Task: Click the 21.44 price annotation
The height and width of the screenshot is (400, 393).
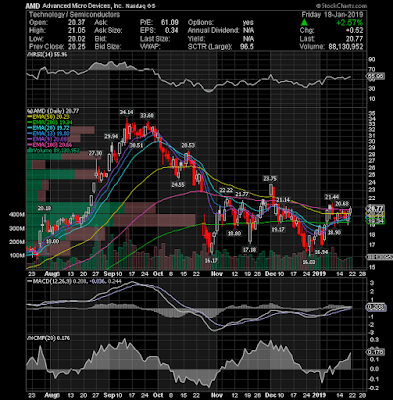Action: click(332, 197)
